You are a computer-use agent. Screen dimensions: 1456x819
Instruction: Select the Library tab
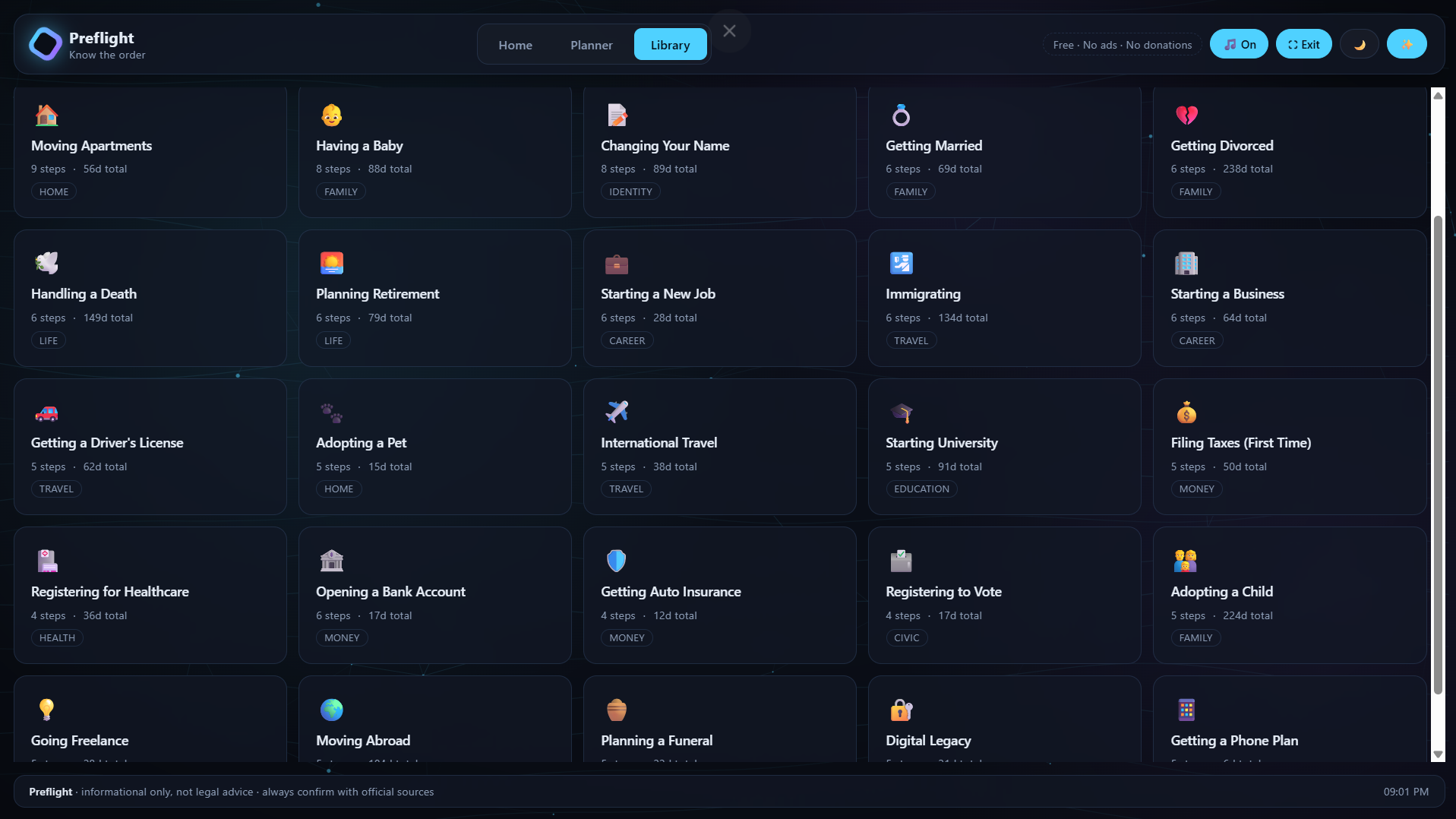point(671,45)
